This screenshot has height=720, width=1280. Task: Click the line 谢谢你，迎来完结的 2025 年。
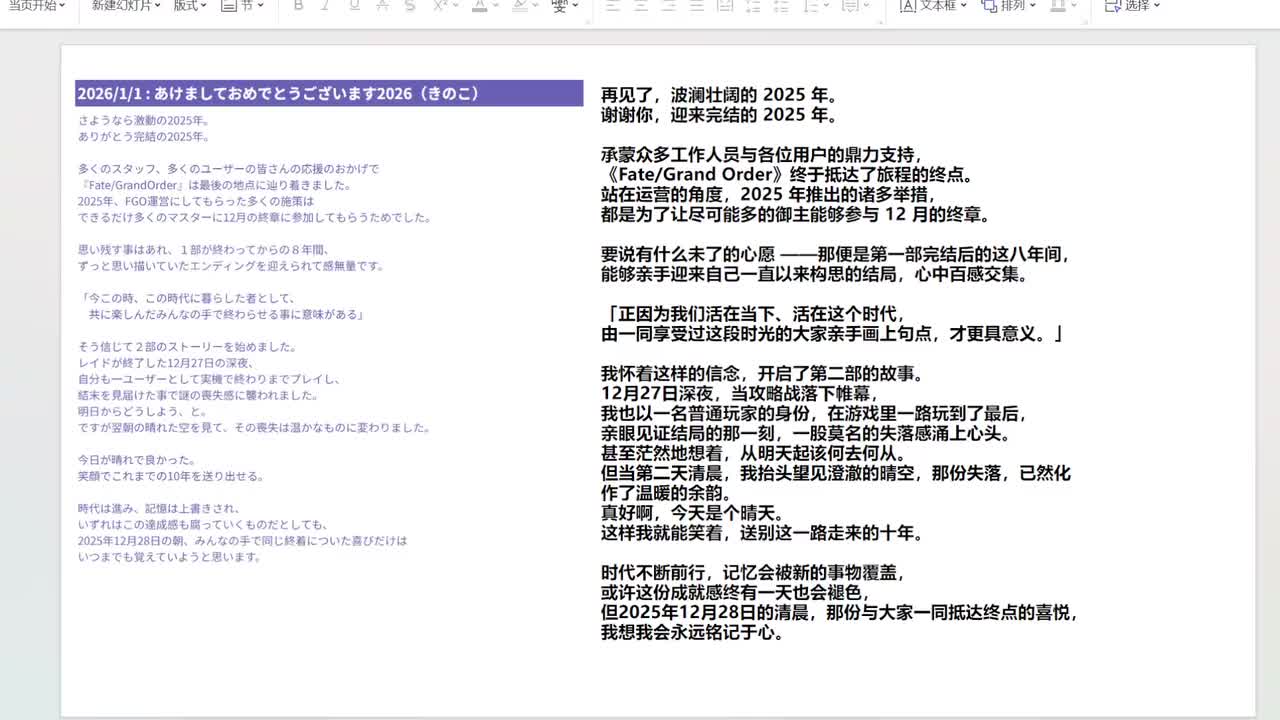pos(719,115)
